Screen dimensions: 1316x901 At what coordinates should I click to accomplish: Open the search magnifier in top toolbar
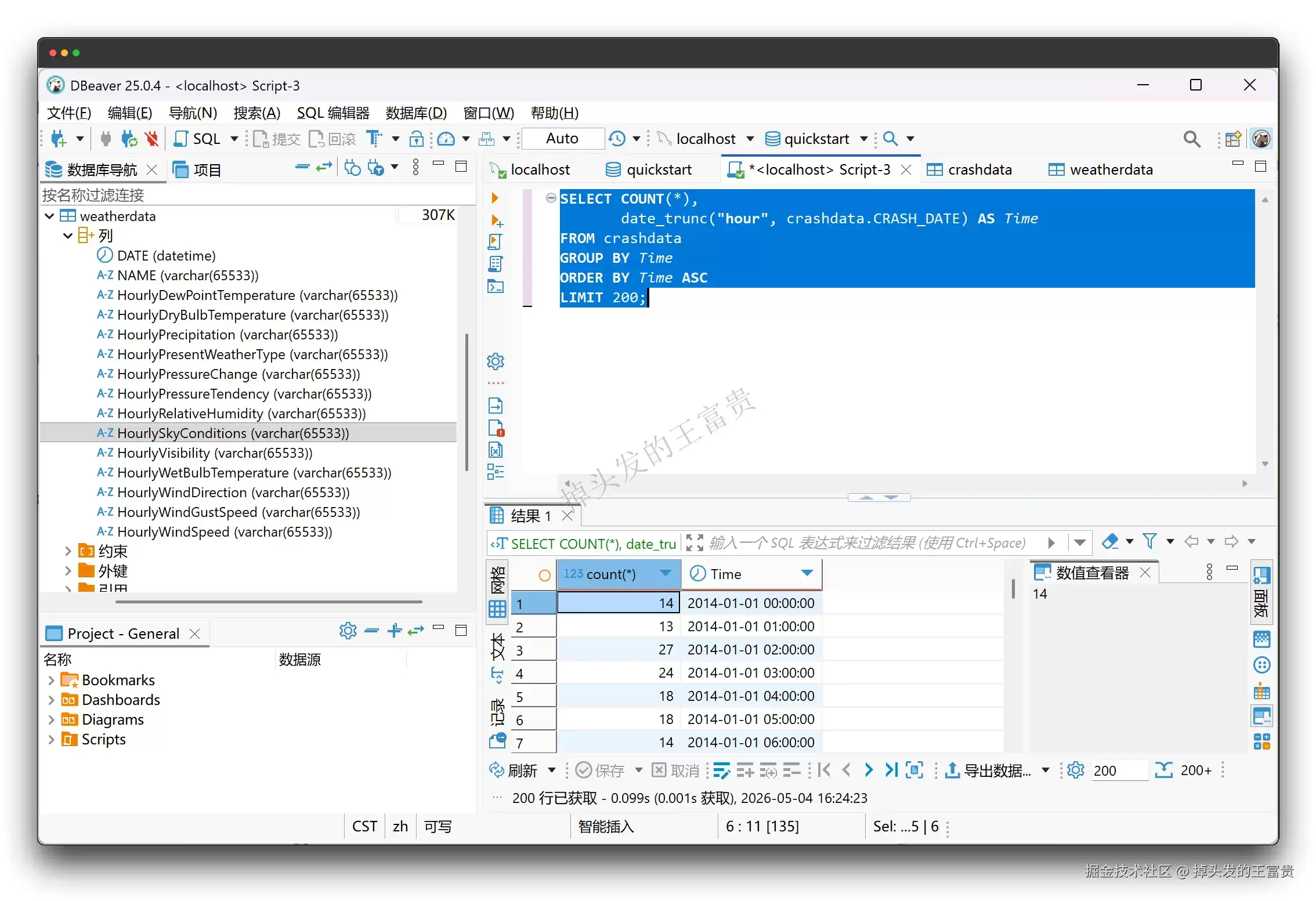coord(1191,139)
